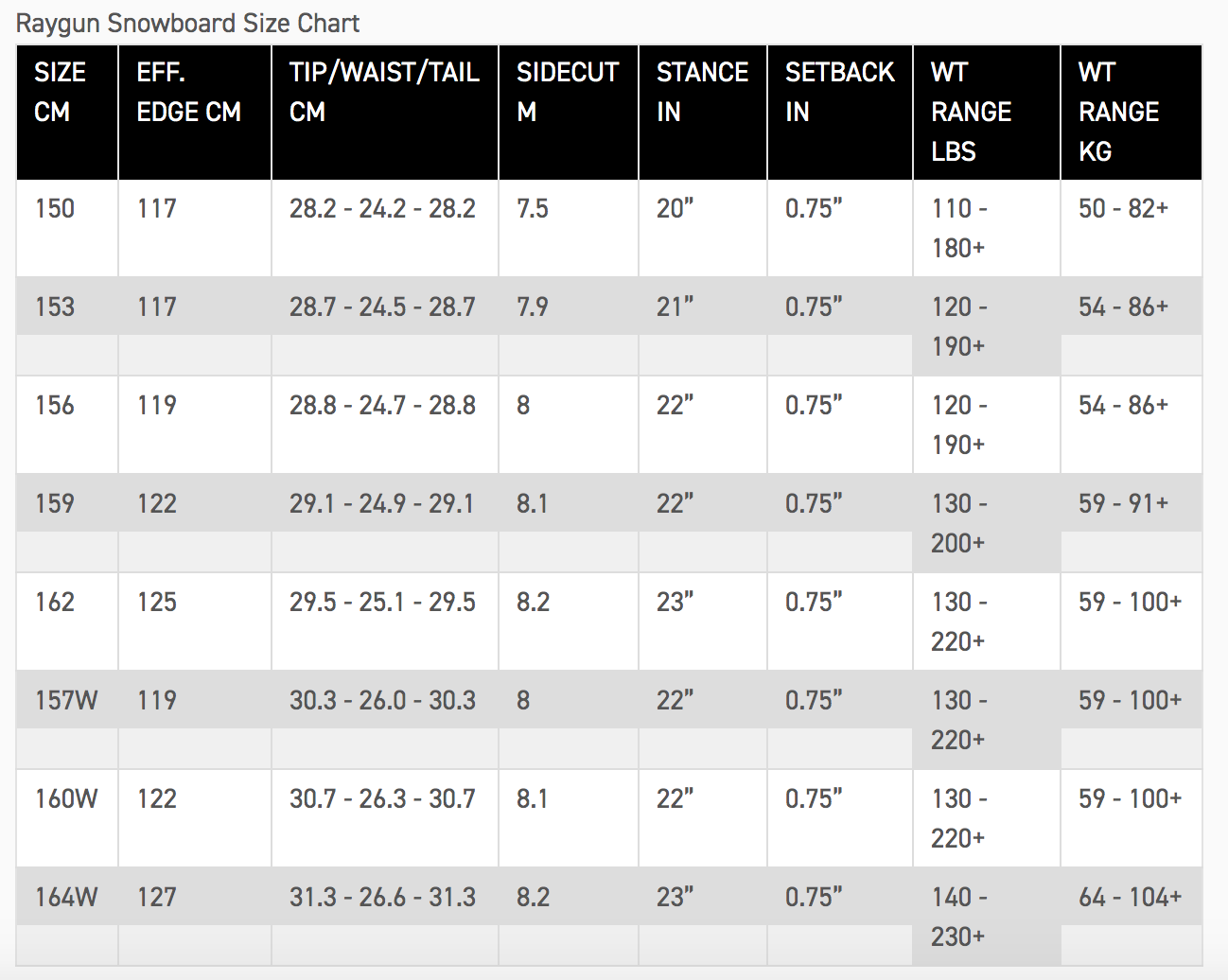Image resolution: width=1228 pixels, height=980 pixels.
Task: Select the TIP/WAIST/TAIL CM column header
Action: [x=383, y=92]
